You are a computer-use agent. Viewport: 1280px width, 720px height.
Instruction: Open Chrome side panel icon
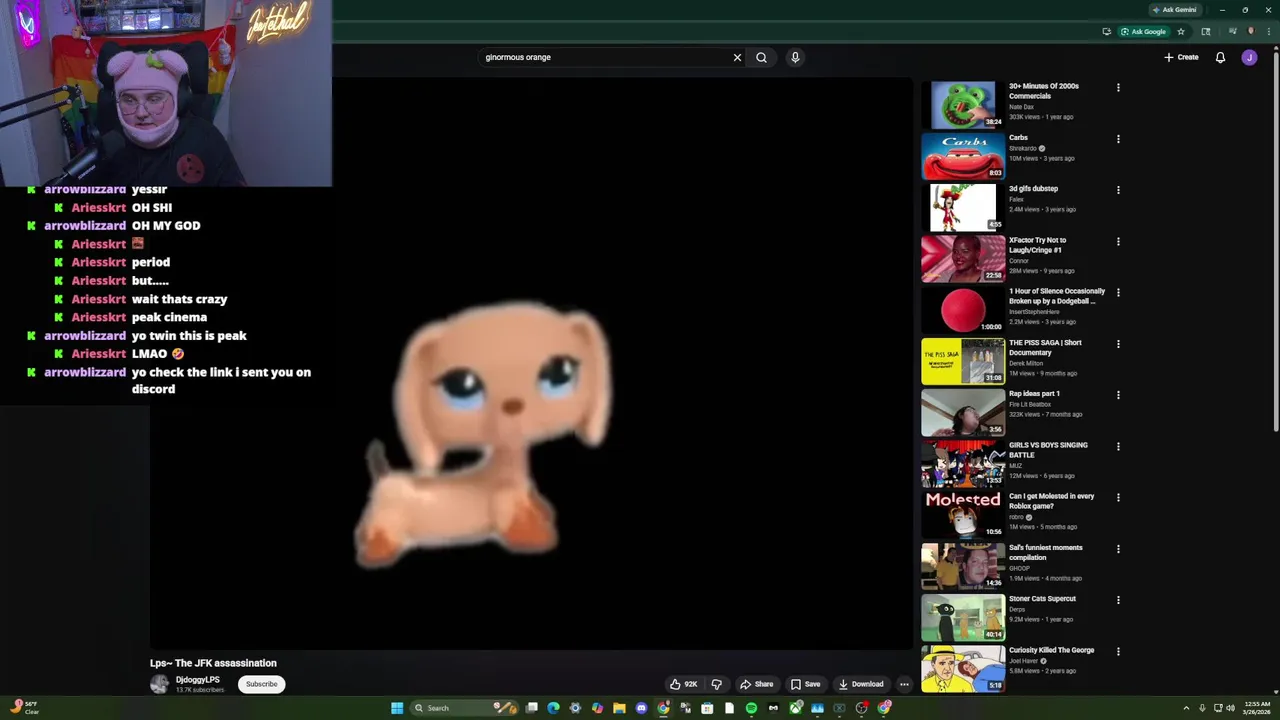point(1206,31)
